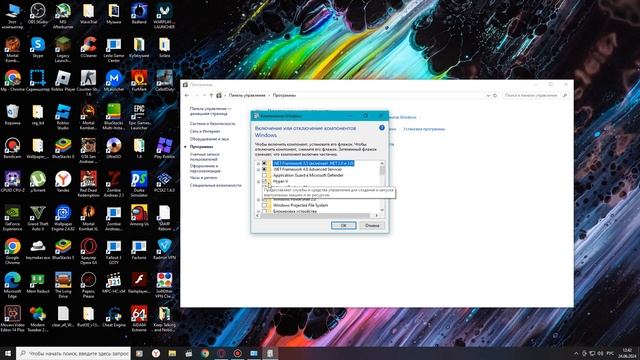Select the UltraISO desktop shortcut
Viewport: 640px width, 360px height.
click(113, 148)
